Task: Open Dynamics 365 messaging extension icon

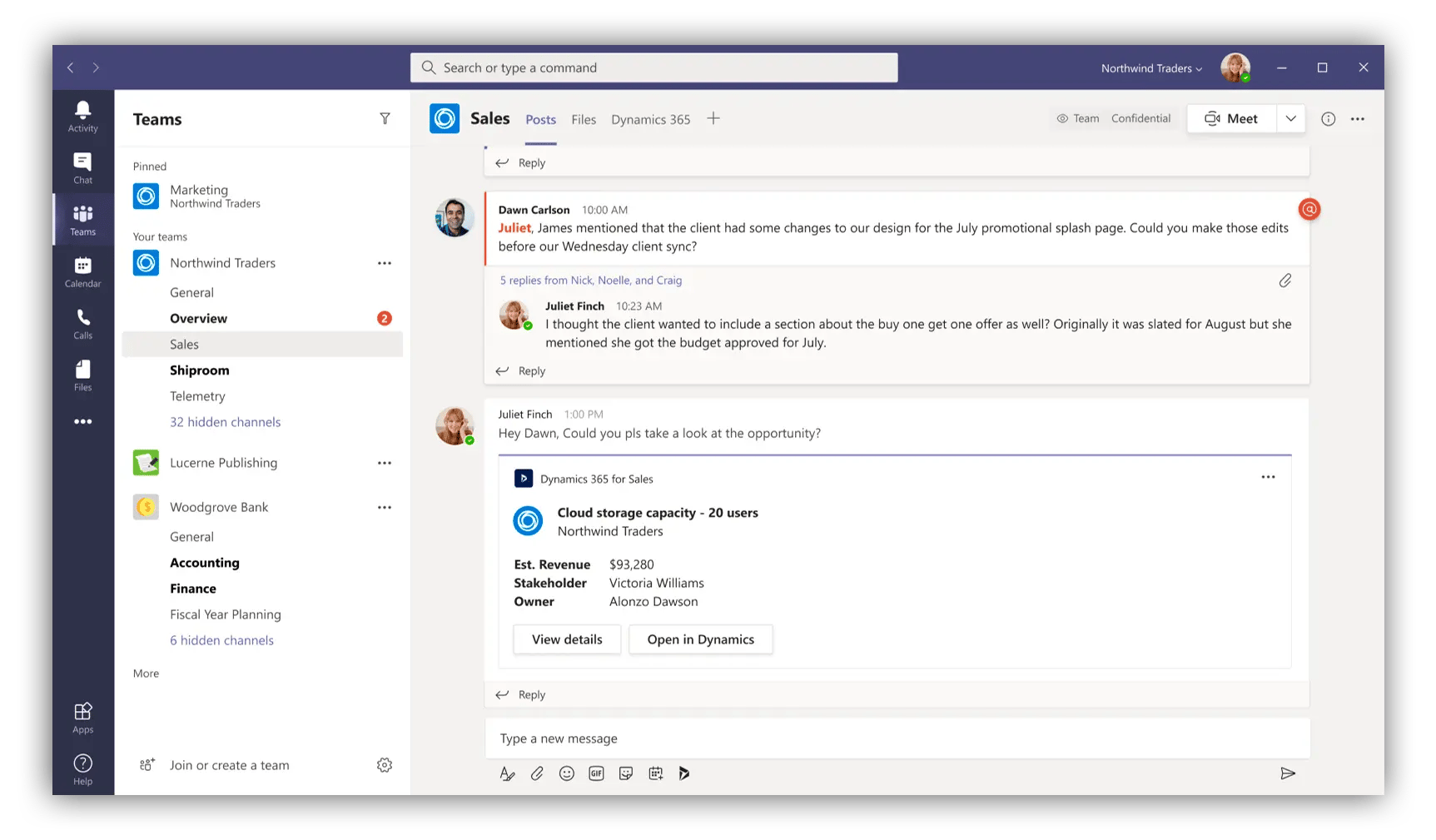Action: (684, 773)
